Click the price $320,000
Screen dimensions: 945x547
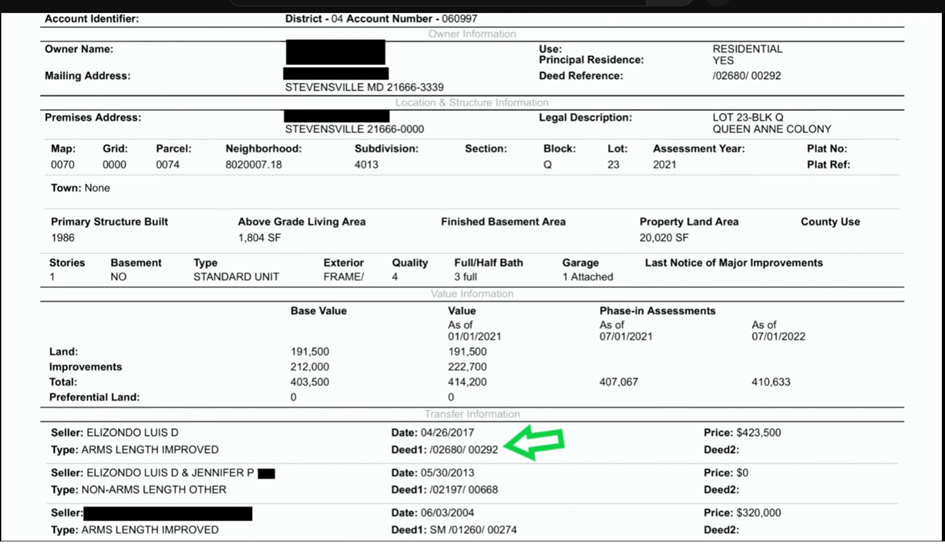(x=759, y=513)
